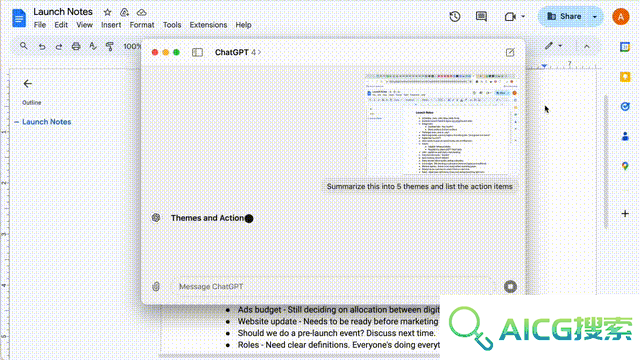The width and height of the screenshot is (640, 360).
Task: Open Google Calendar side panel icon
Action: [x=625, y=47]
